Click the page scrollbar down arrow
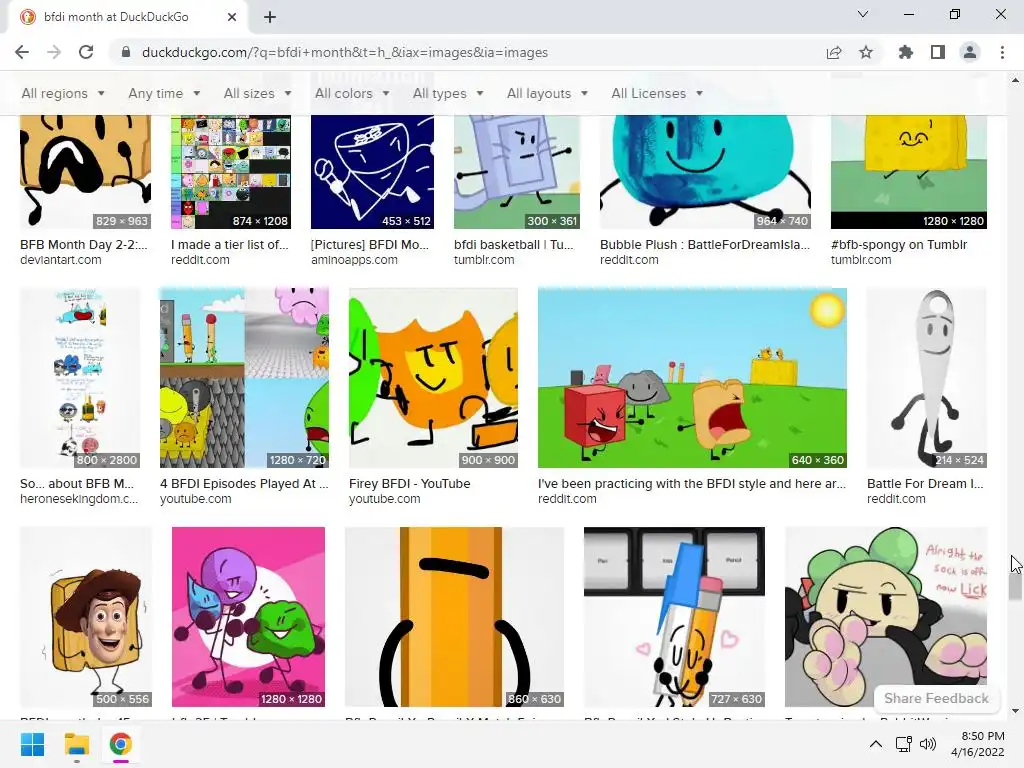 (1015, 711)
